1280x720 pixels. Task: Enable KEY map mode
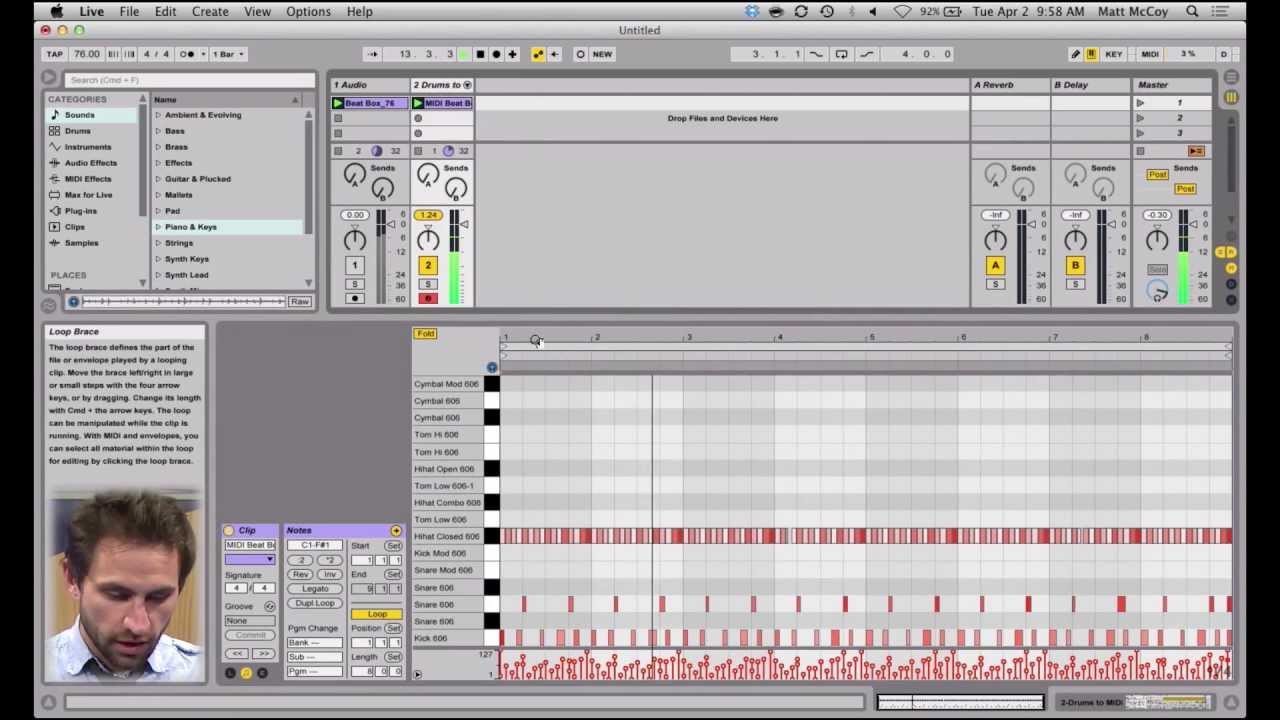tap(1113, 54)
